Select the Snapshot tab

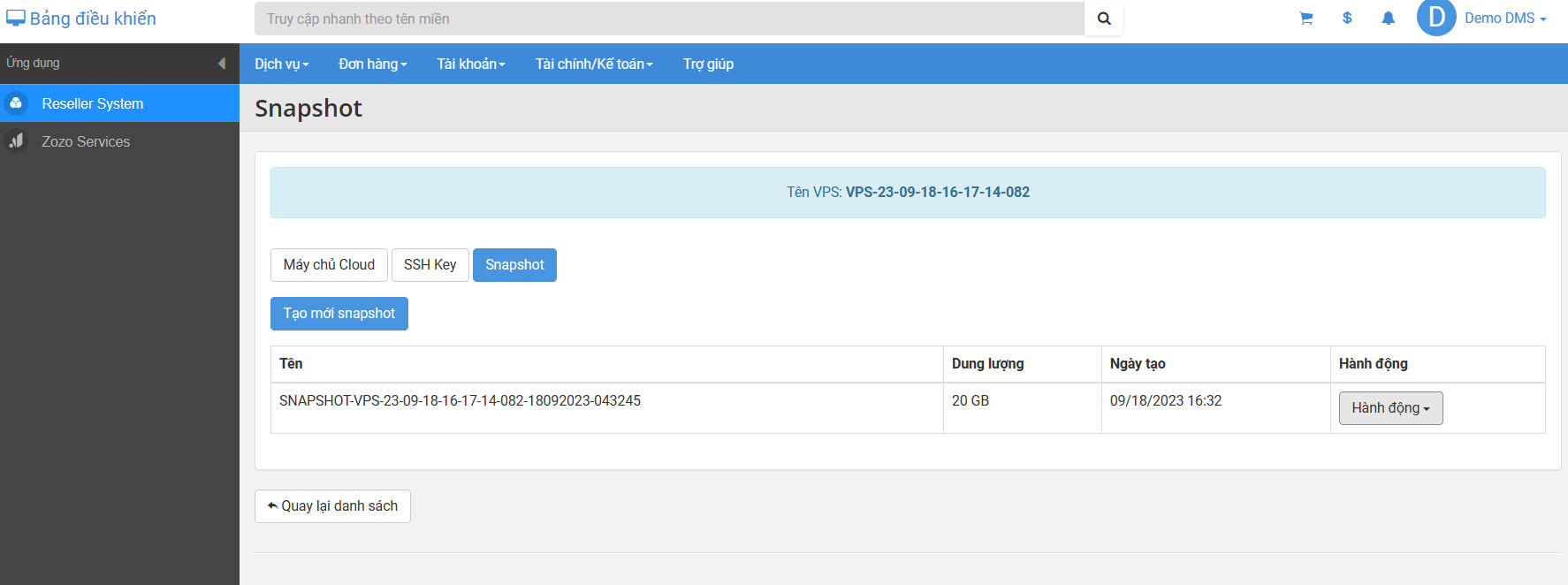[x=514, y=265]
